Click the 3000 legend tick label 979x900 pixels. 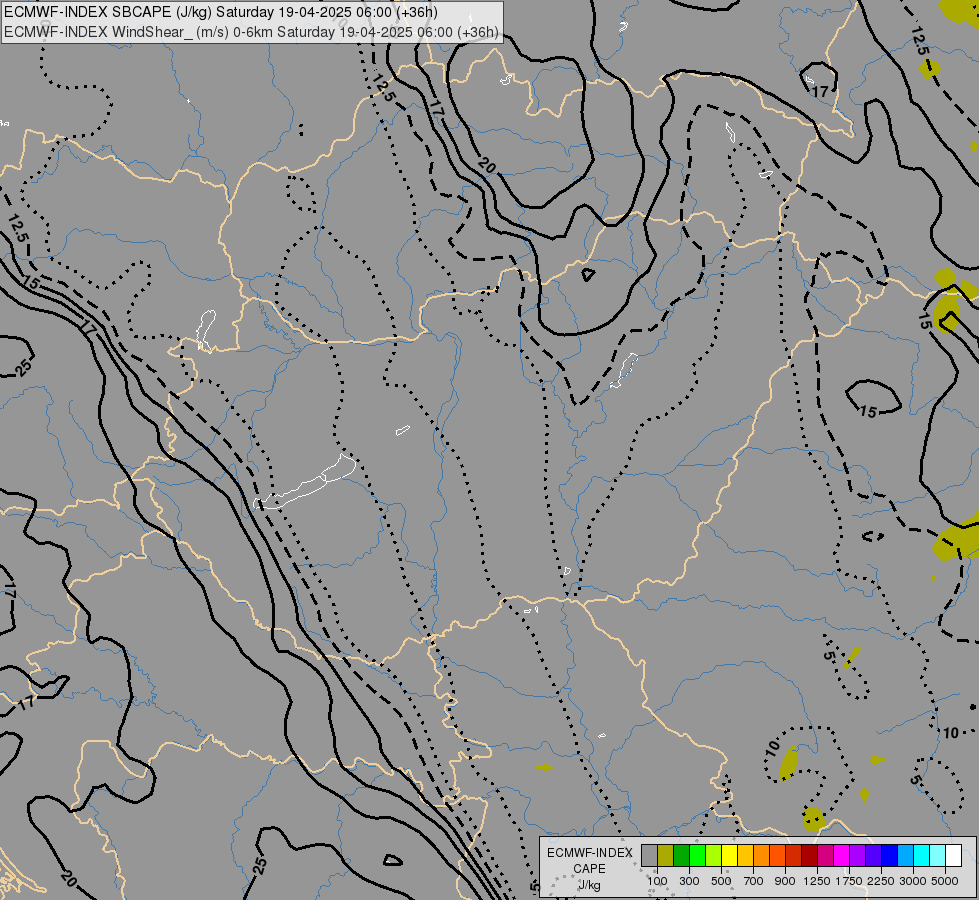tap(913, 881)
